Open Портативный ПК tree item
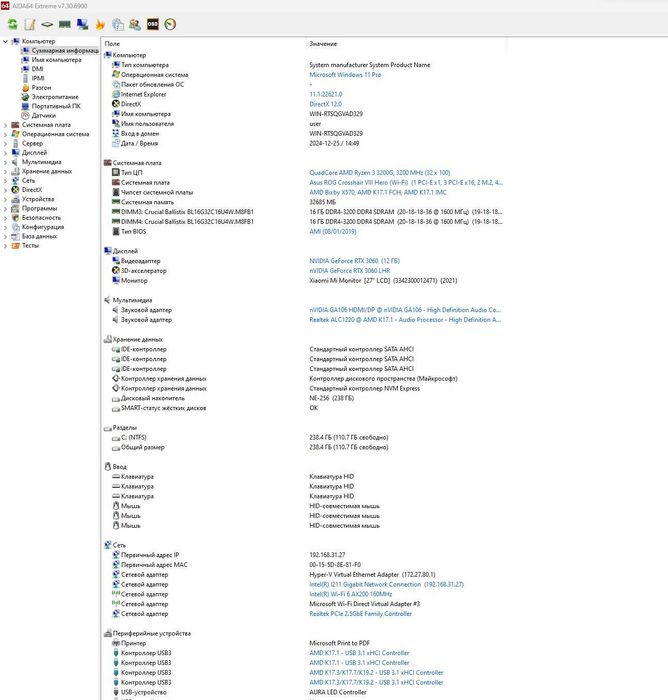This screenshot has width=668, height=700. [56, 106]
